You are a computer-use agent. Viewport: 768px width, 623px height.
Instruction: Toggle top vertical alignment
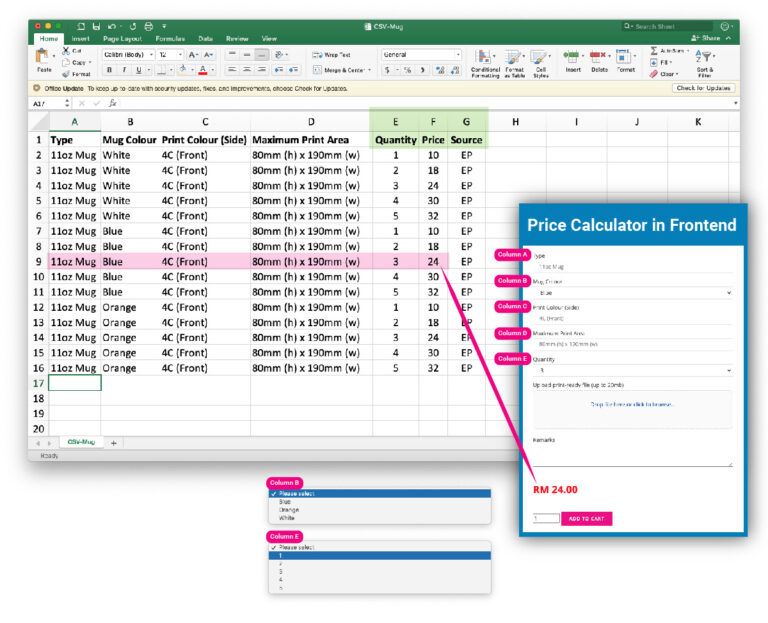(232, 54)
